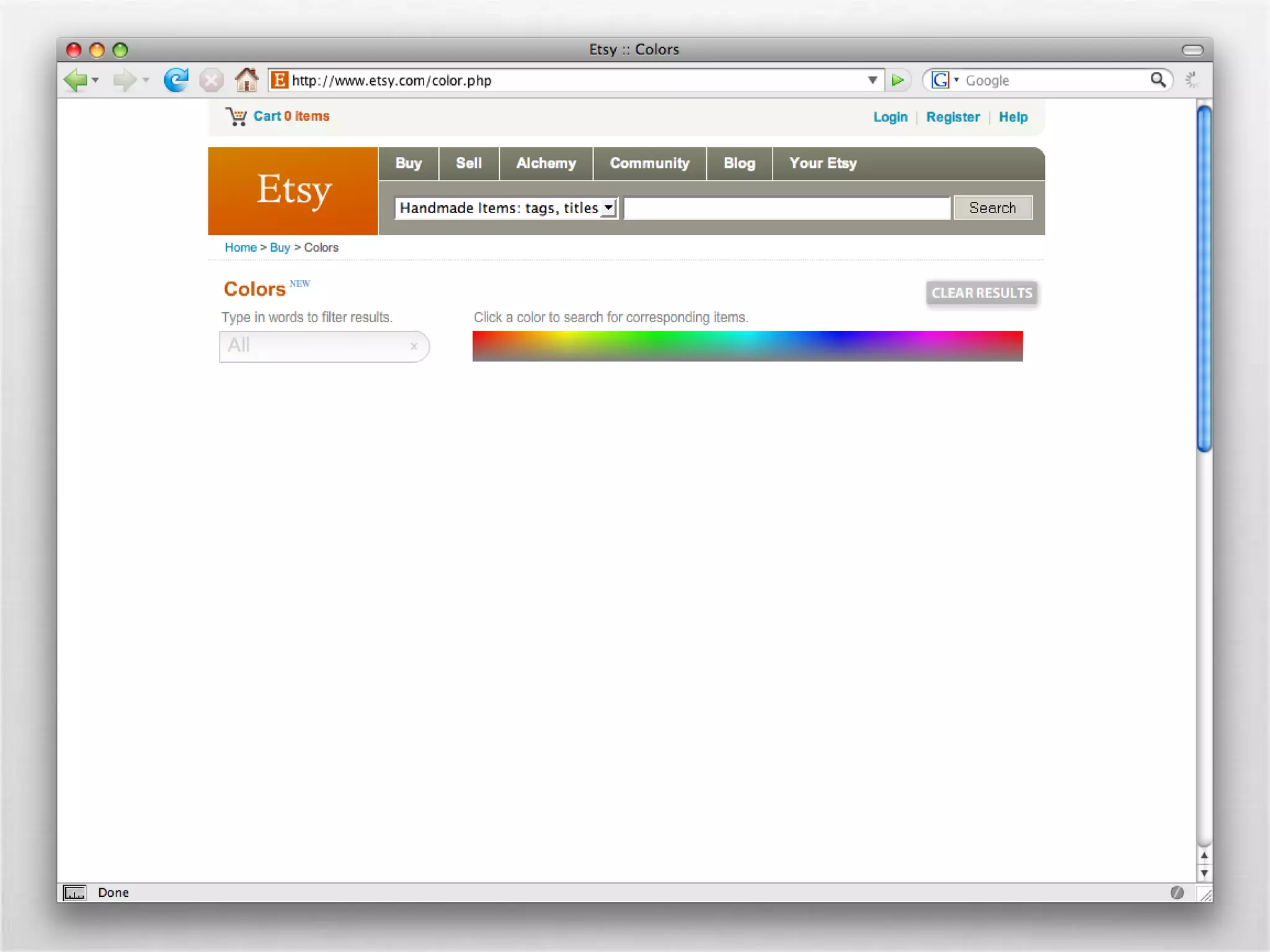Image resolution: width=1270 pixels, height=952 pixels.
Task: Click the green browser Back arrow
Action: [76, 81]
